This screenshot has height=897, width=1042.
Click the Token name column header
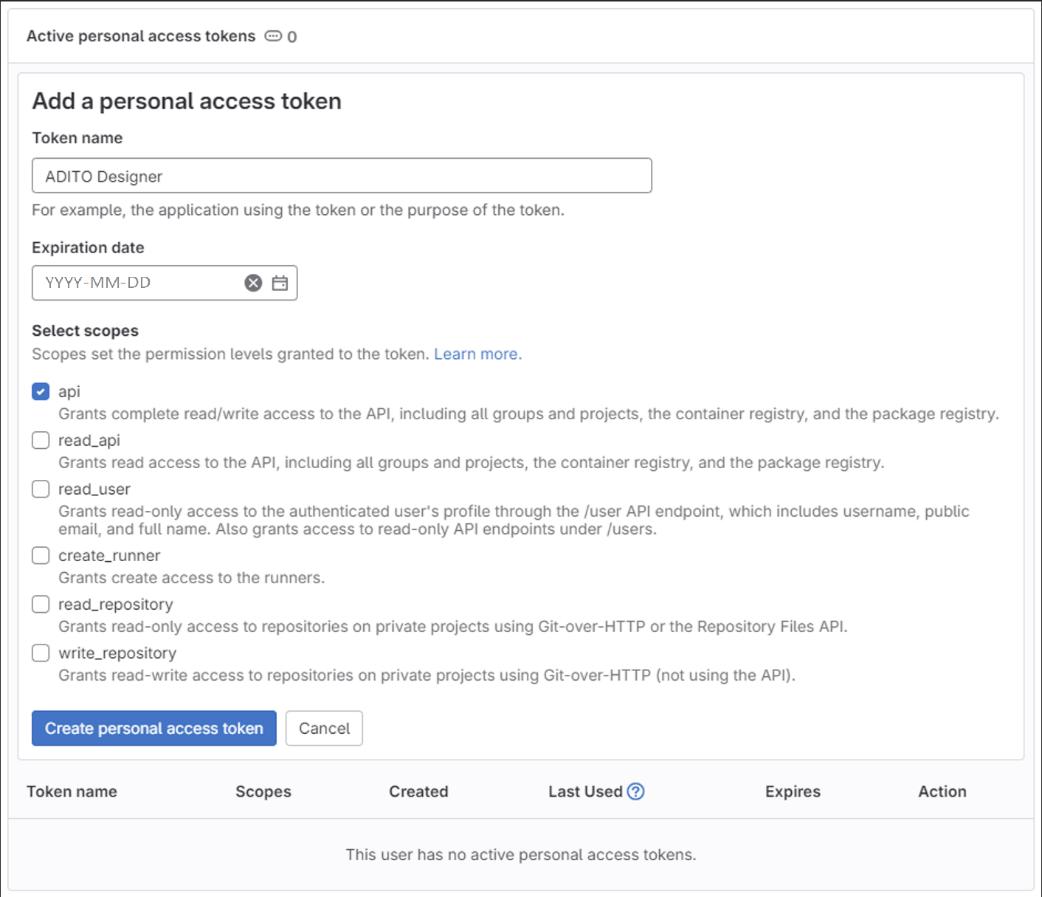[x=72, y=791]
